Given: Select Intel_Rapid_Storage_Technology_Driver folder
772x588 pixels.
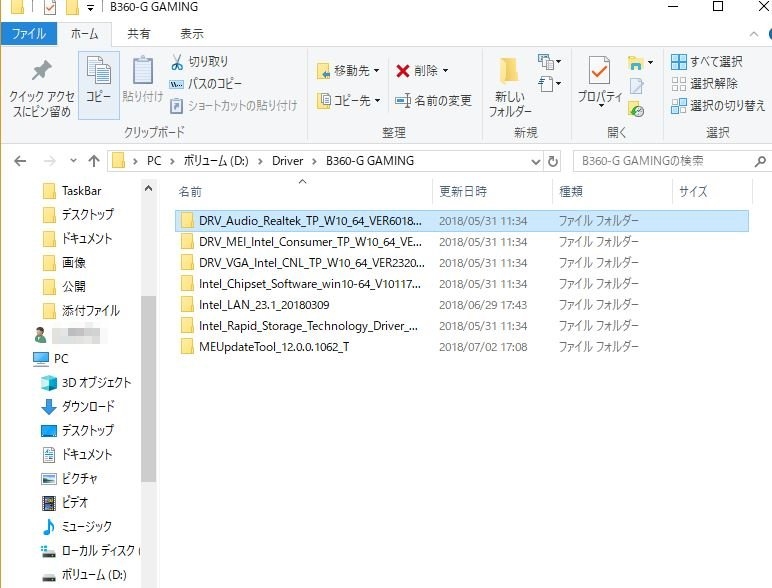Looking at the screenshot, I should [462, 326].
